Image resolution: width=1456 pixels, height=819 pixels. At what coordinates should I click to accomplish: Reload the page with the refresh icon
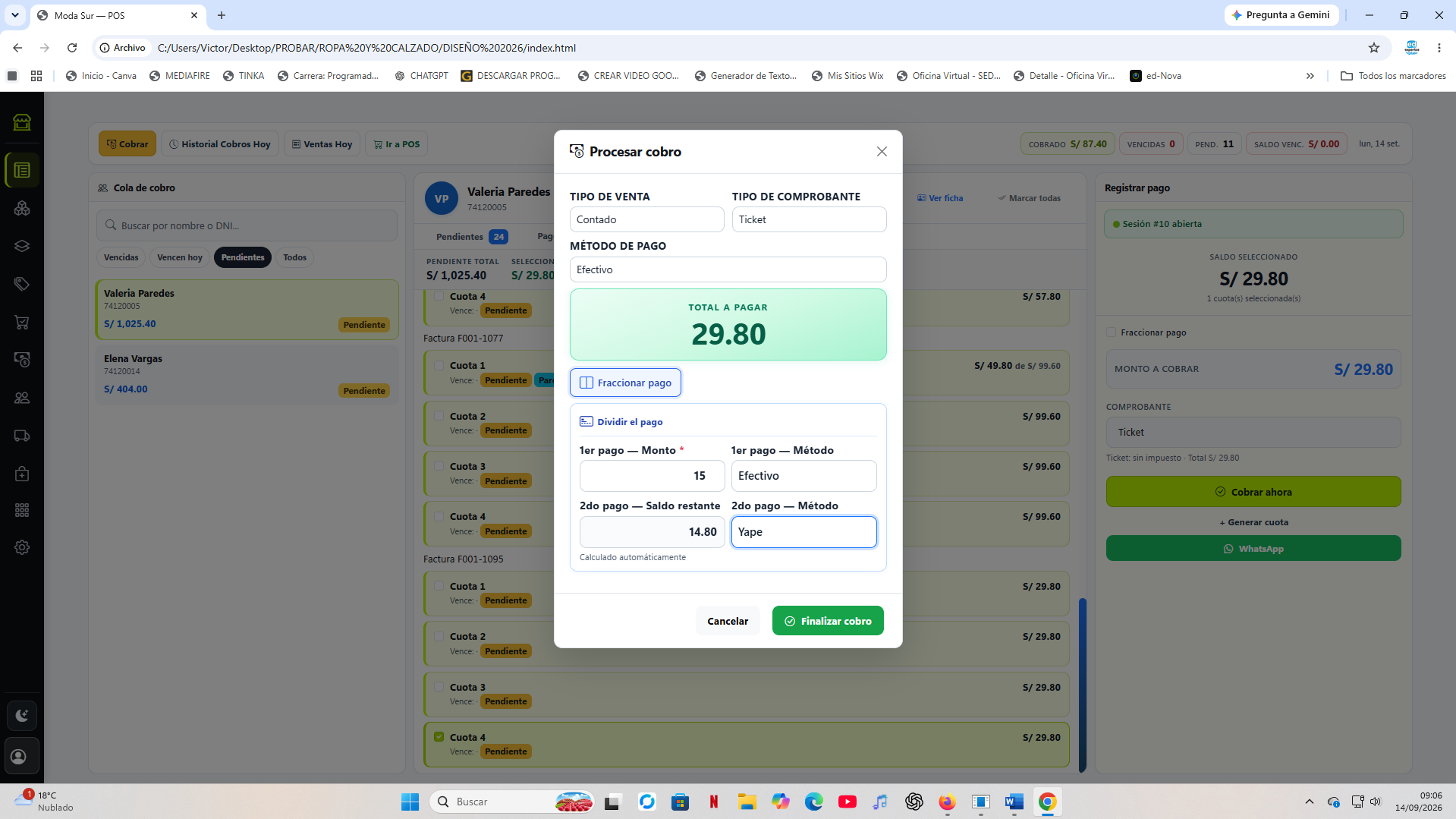pos(72,48)
